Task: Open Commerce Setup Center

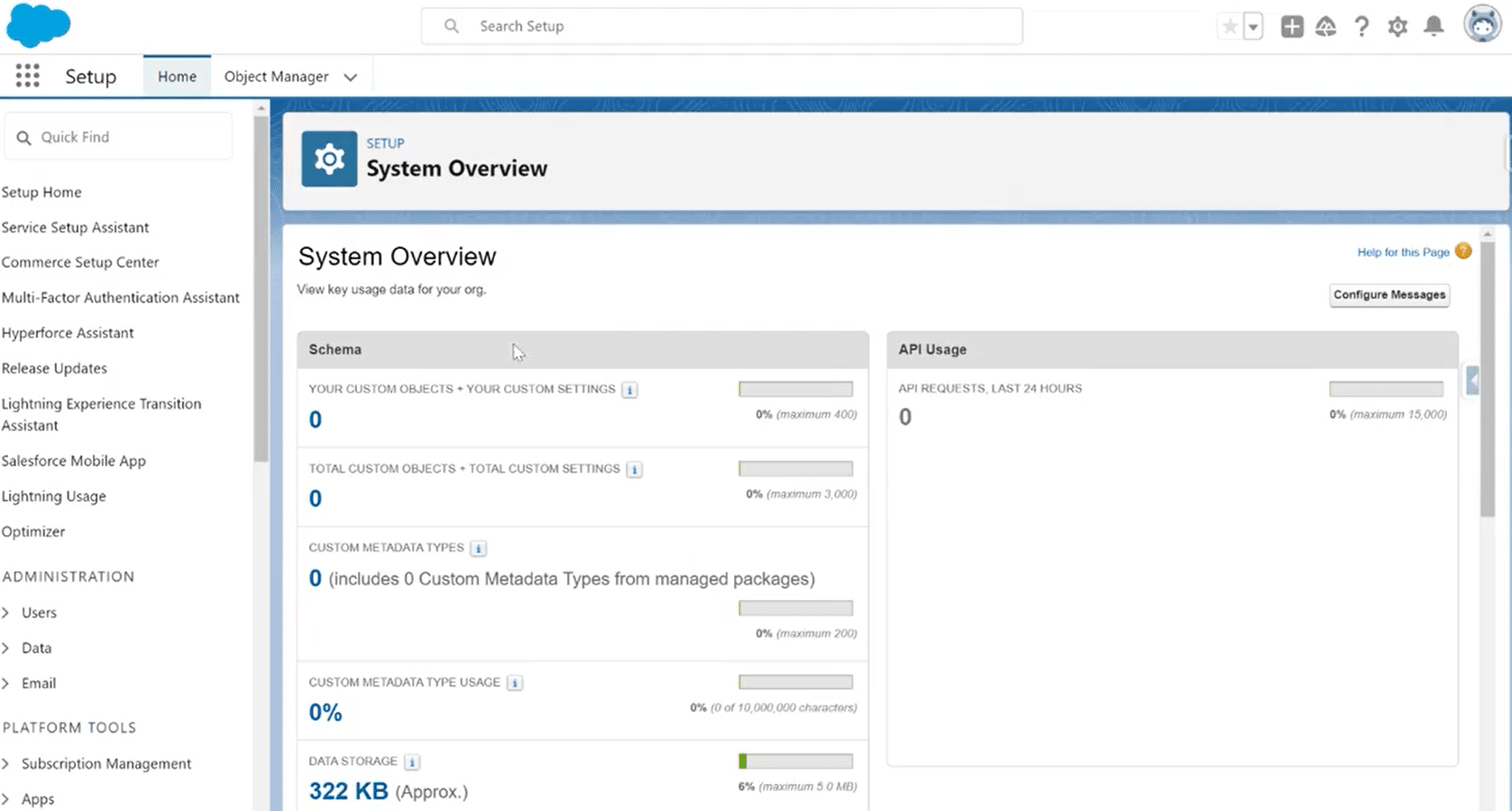Action: pos(80,263)
